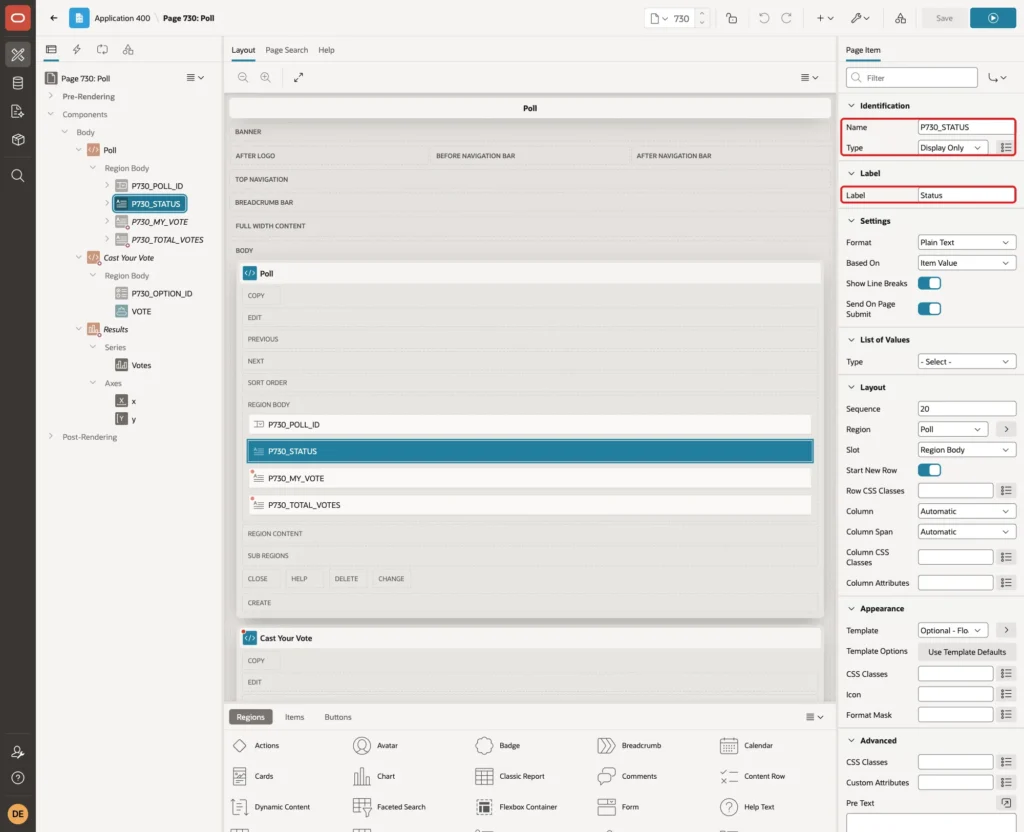The height and width of the screenshot is (832, 1024).
Task: Pick an Icon via list button
Action: [x=1006, y=694]
